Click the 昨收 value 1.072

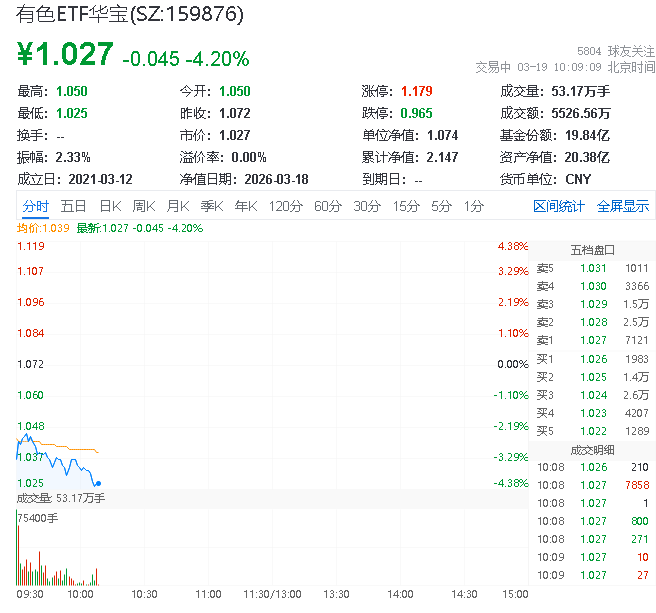click(x=235, y=113)
